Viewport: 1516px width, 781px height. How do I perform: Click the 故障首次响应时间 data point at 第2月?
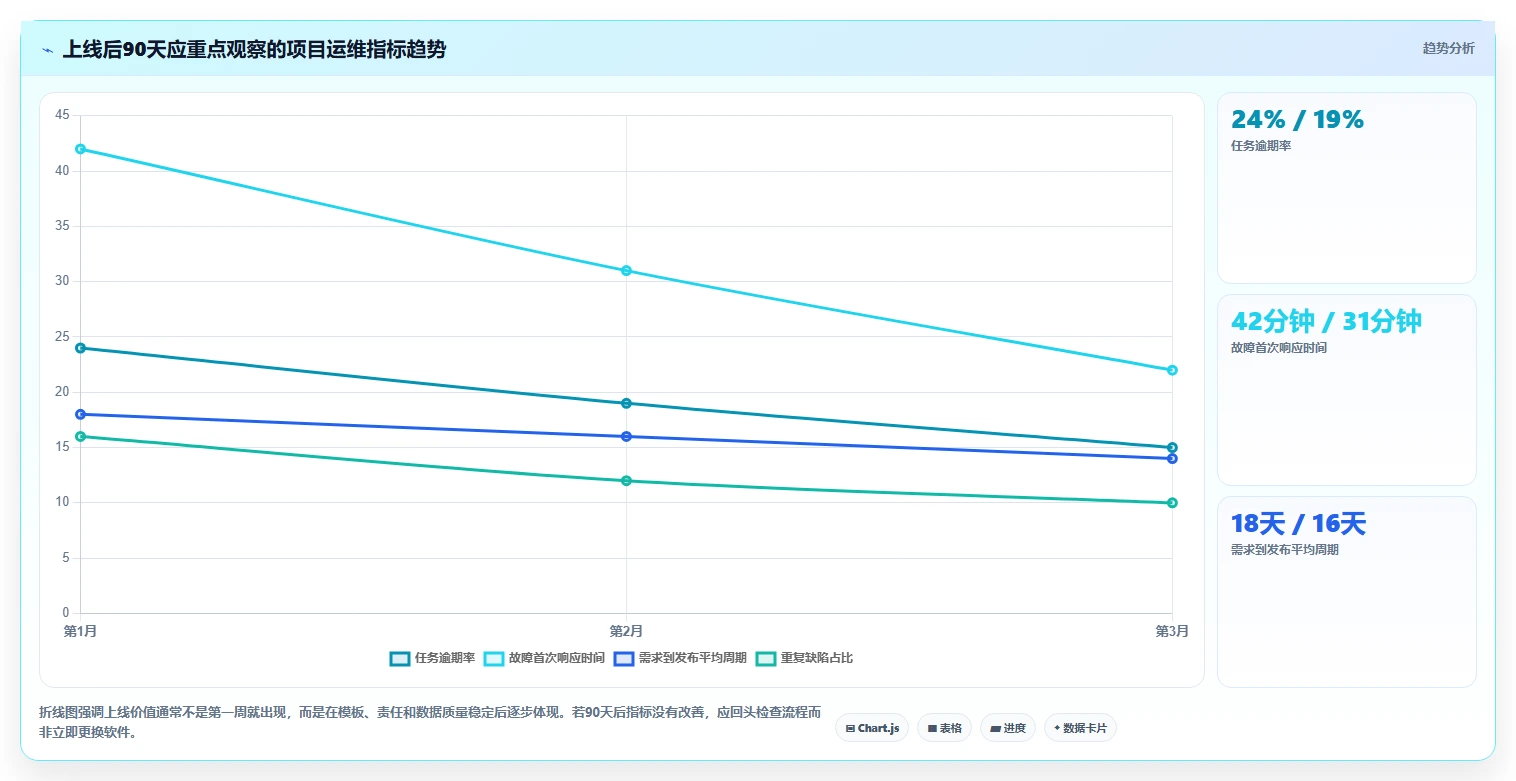[626, 270]
